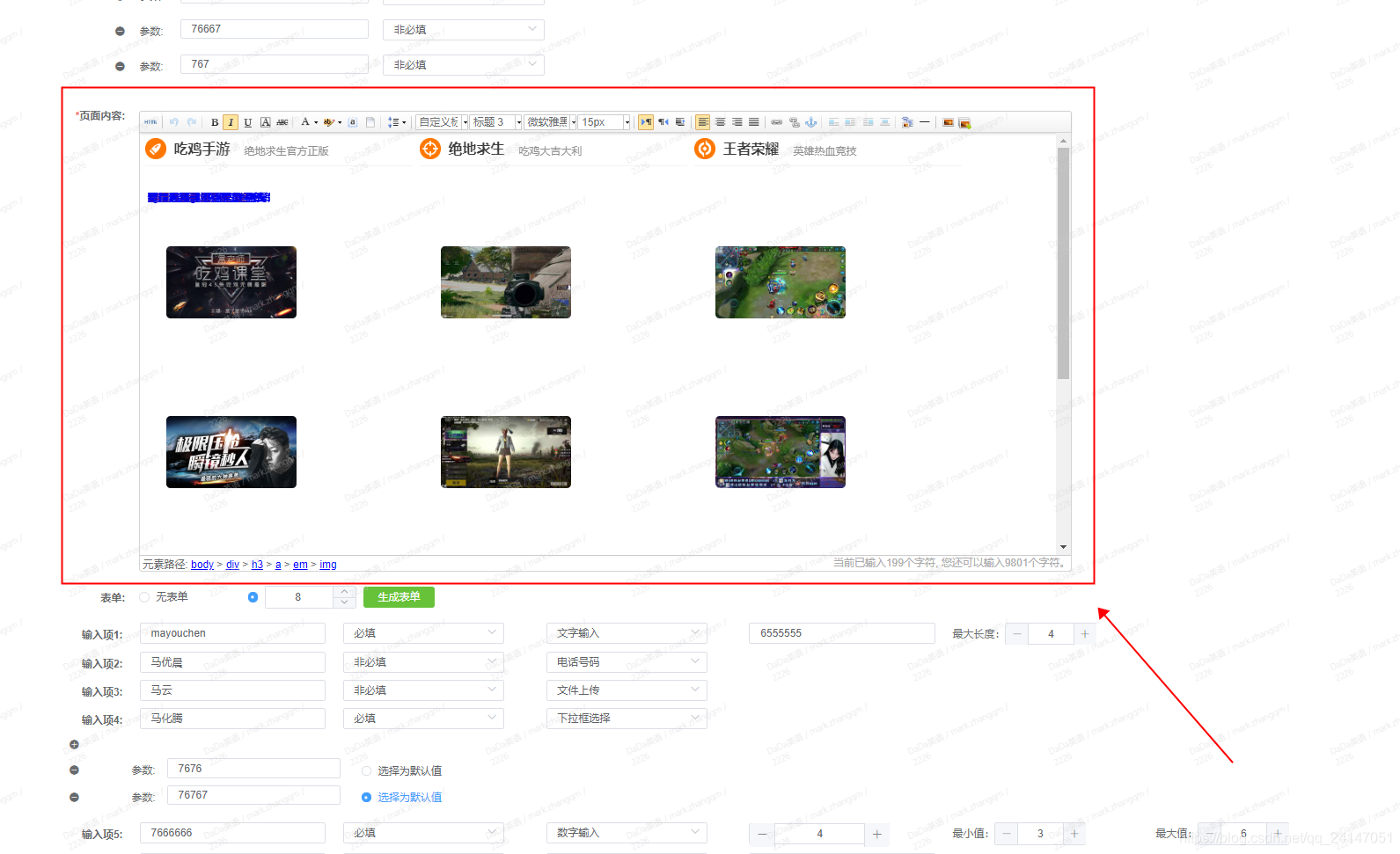
Task: Click body in the element path
Action: pos(202,565)
